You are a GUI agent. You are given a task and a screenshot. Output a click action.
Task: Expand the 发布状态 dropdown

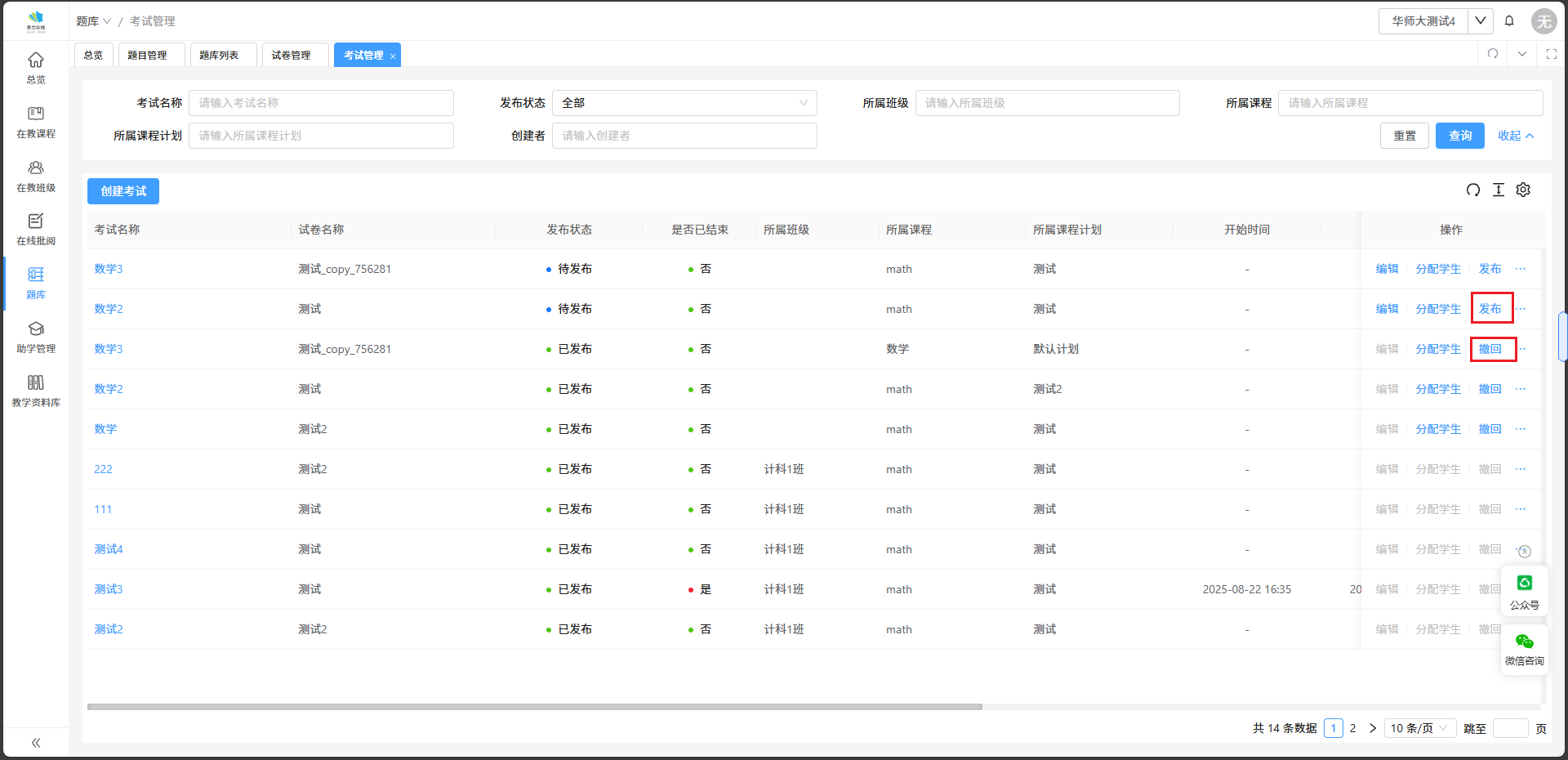[684, 103]
